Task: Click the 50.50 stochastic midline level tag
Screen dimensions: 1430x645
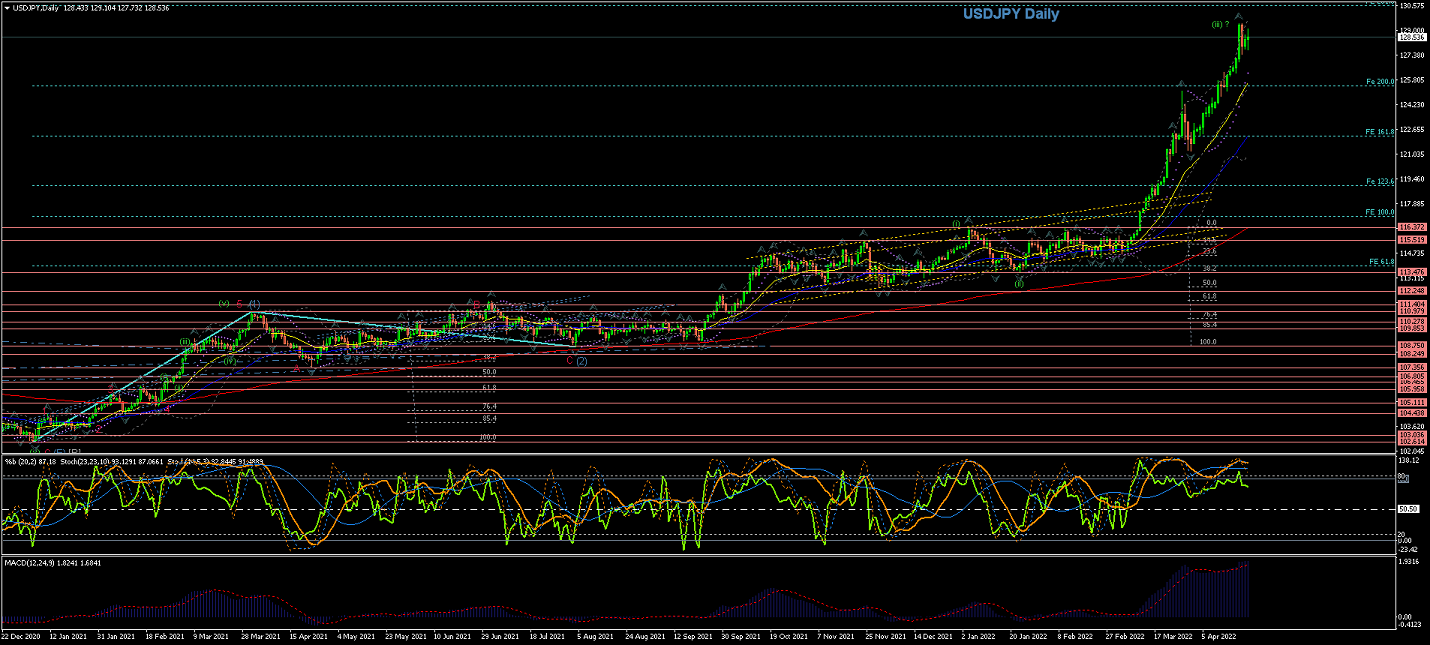Action: point(1409,509)
